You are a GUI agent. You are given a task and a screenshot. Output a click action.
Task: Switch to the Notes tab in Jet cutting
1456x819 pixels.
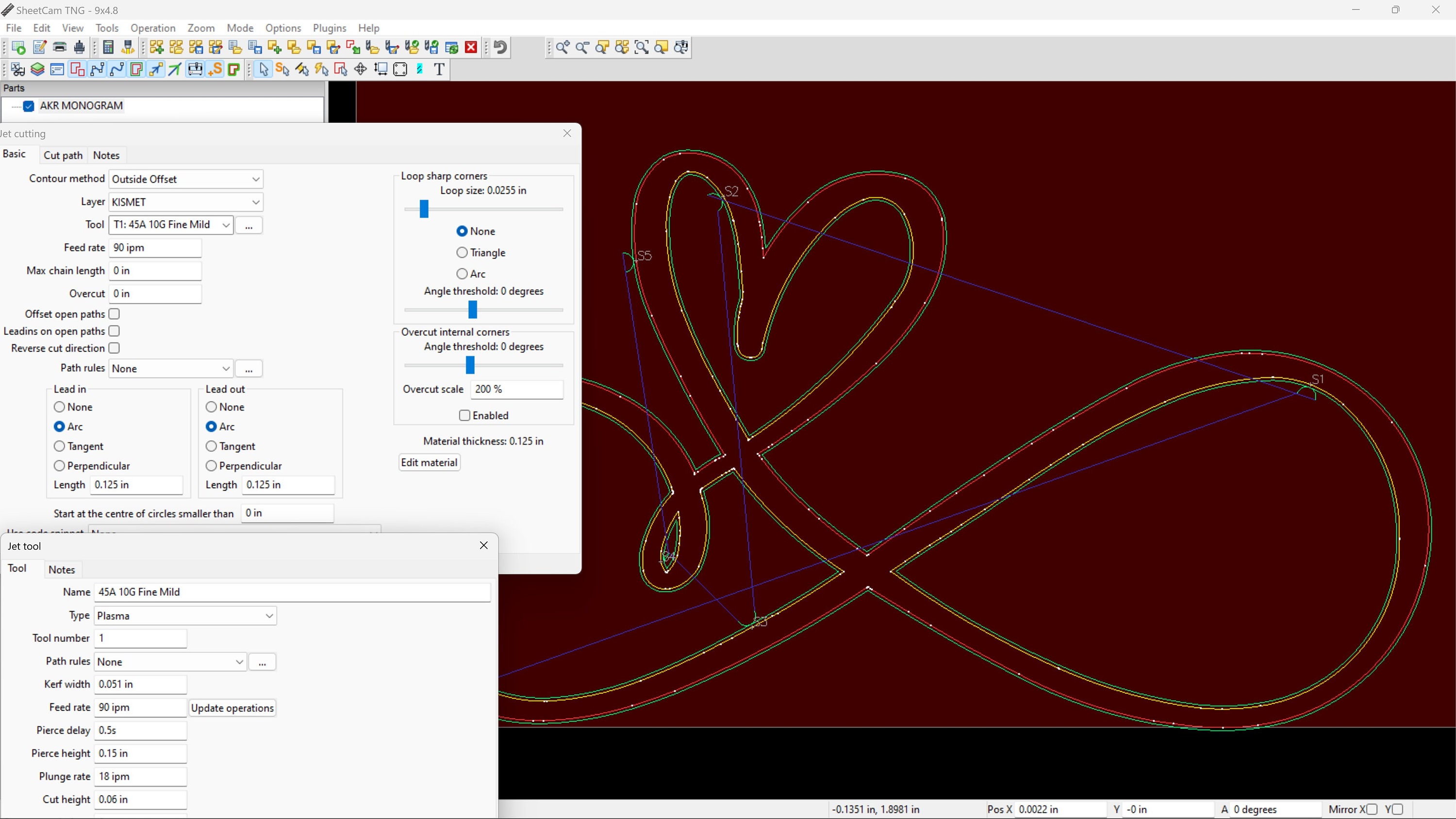(106, 155)
